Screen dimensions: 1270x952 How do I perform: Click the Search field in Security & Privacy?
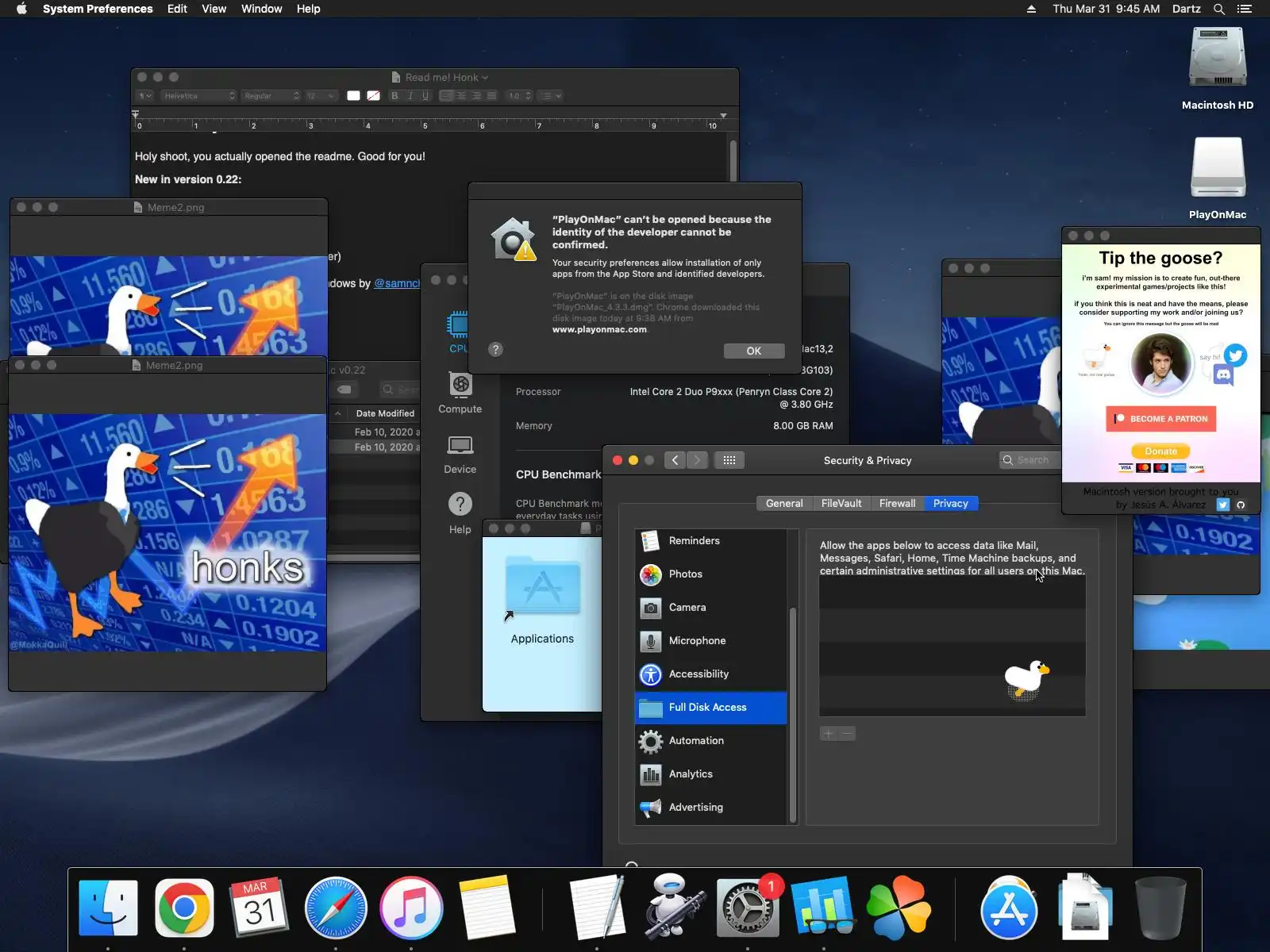coord(1030,460)
